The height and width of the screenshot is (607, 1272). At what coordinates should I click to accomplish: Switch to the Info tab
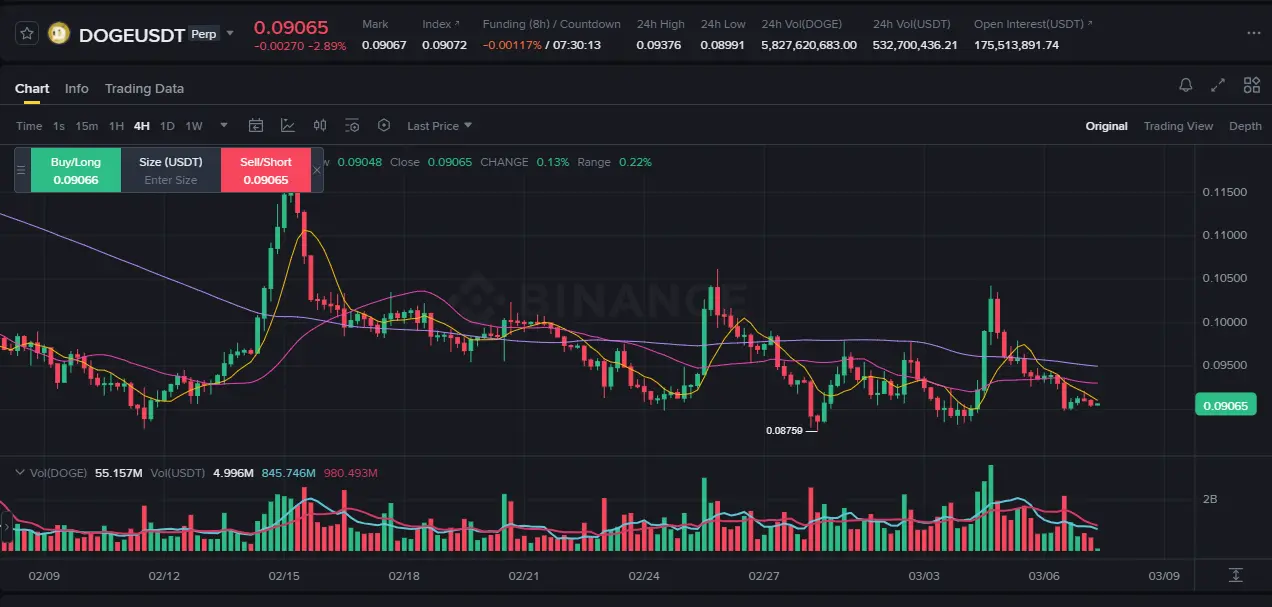[77, 88]
